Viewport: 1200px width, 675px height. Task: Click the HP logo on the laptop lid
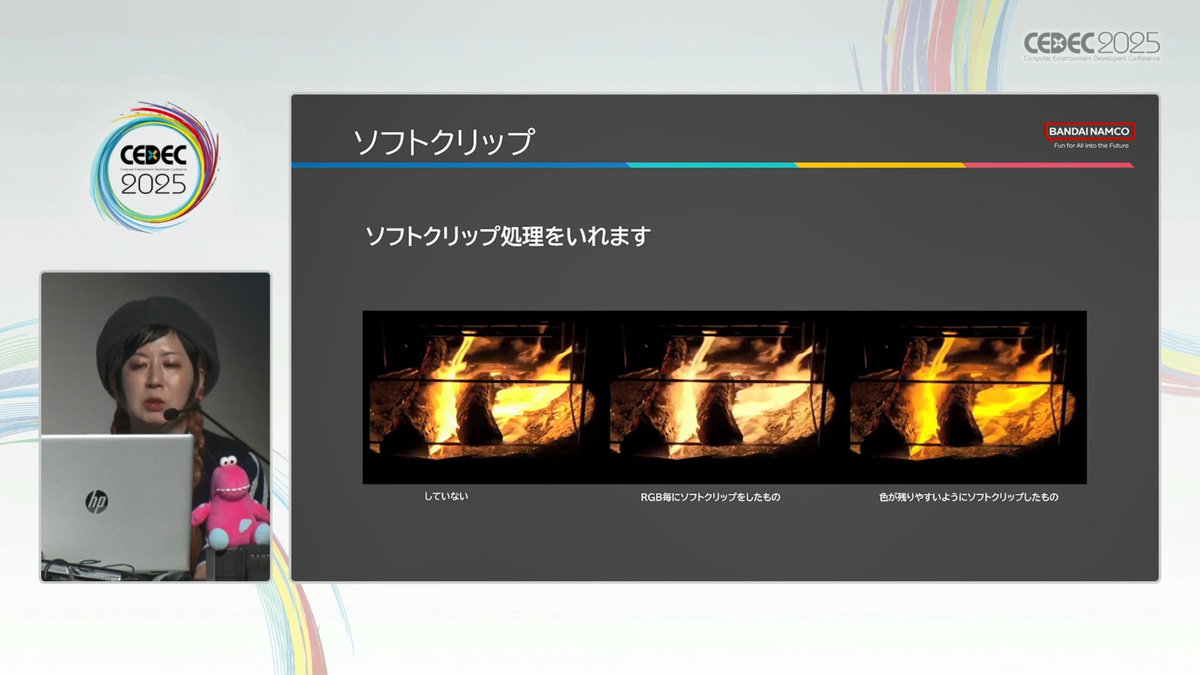96,501
